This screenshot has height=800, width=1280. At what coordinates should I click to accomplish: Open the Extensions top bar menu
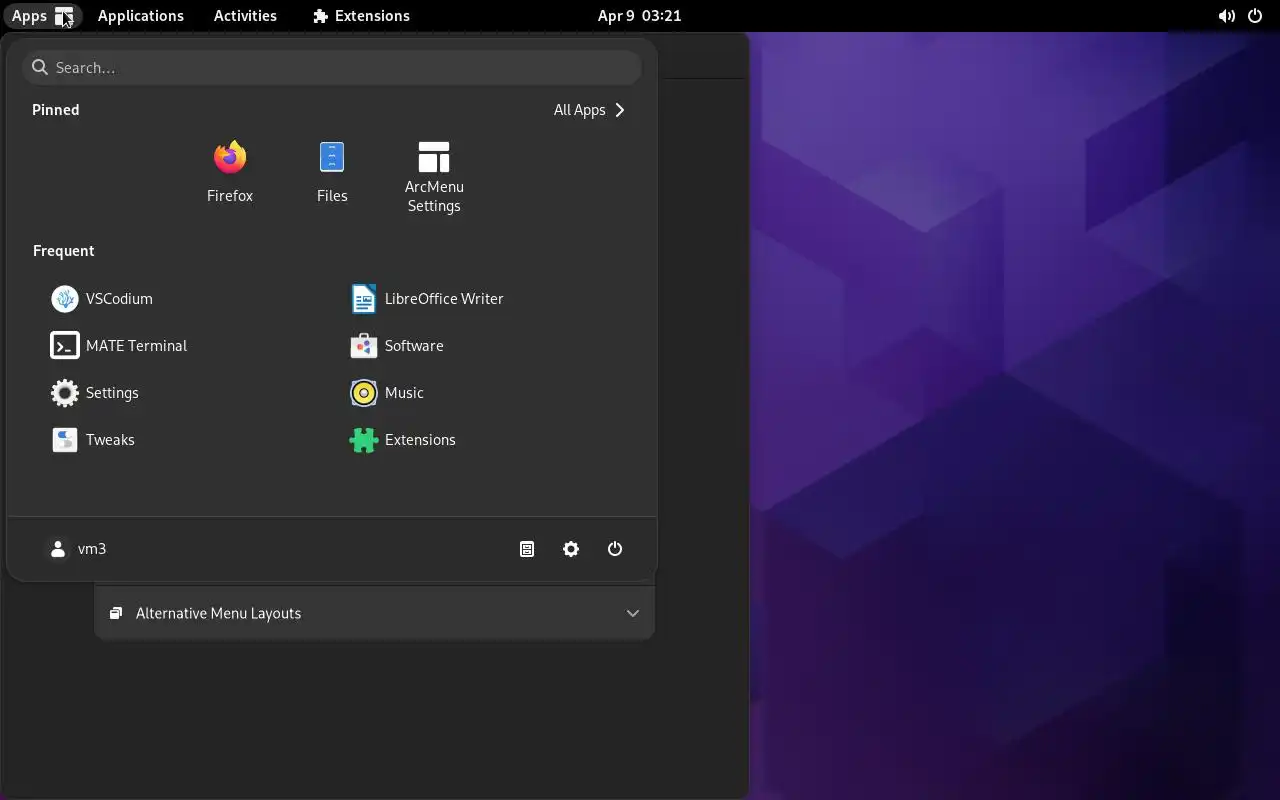click(x=361, y=16)
